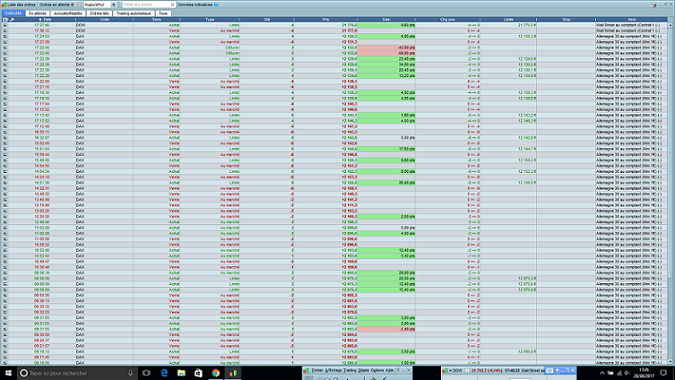Click the volume icon in system tray
The height and width of the screenshot is (380, 675).
[627, 373]
